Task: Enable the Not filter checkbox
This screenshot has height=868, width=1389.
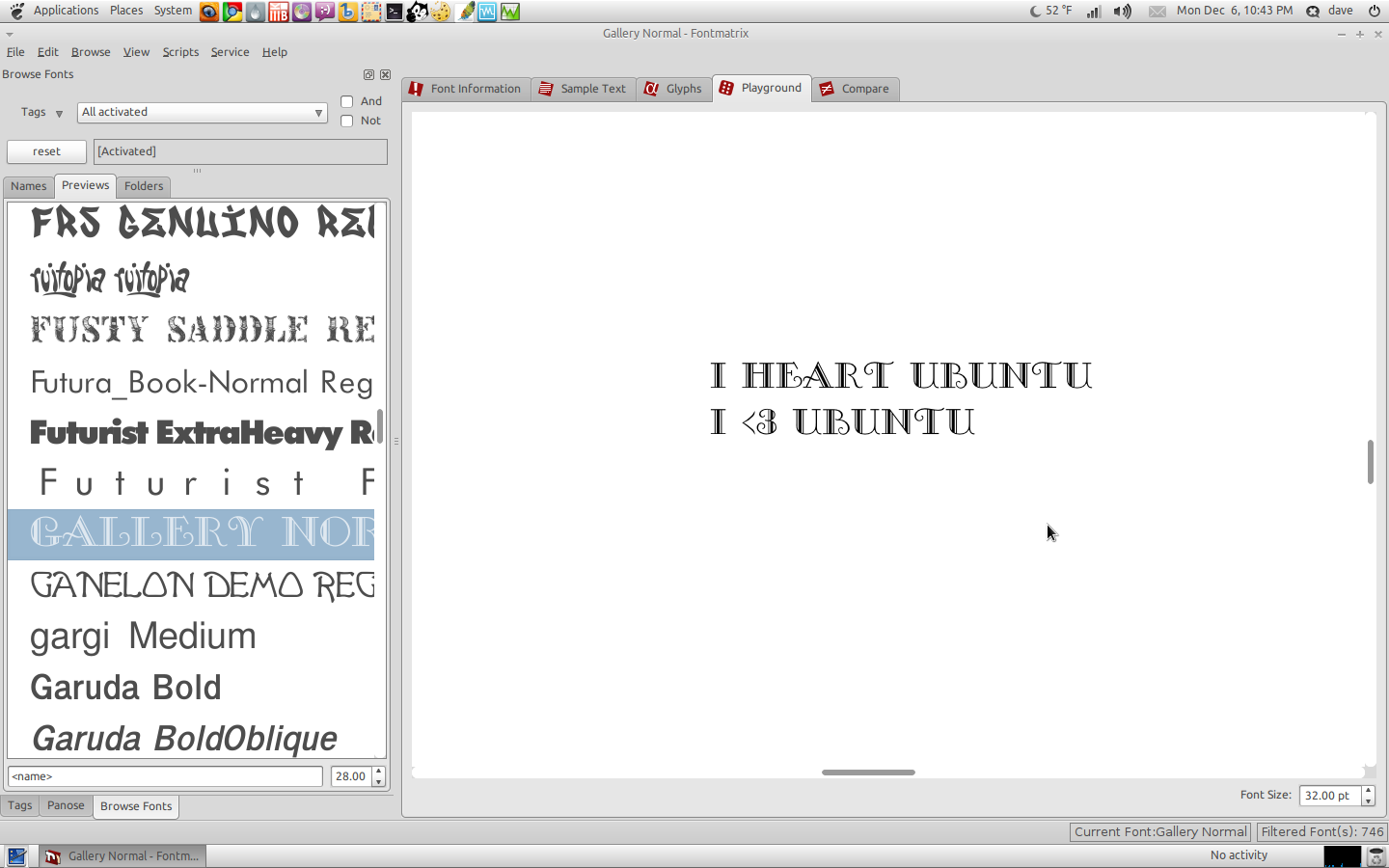Action: [x=347, y=121]
